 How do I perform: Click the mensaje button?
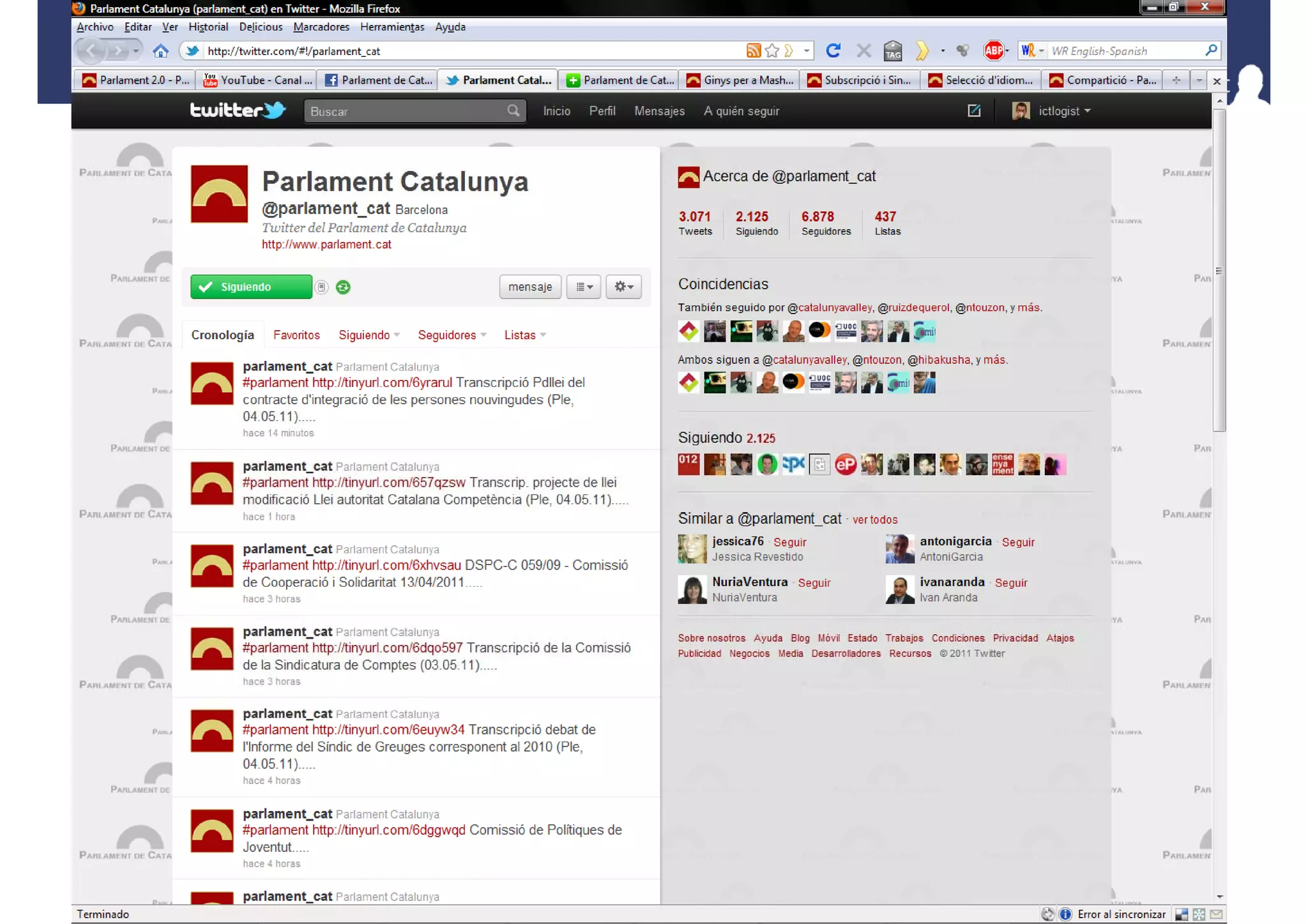pyautogui.click(x=529, y=287)
